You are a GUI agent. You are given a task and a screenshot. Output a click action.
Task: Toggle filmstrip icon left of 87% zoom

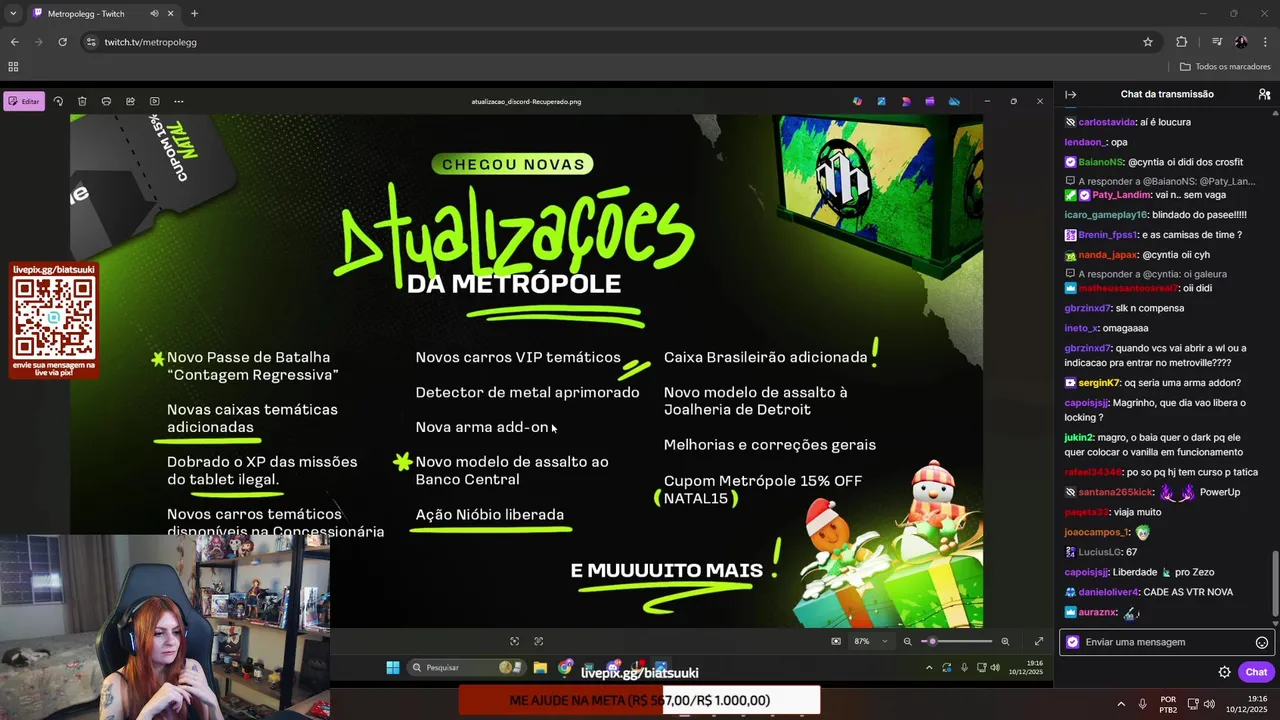[836, 641]
